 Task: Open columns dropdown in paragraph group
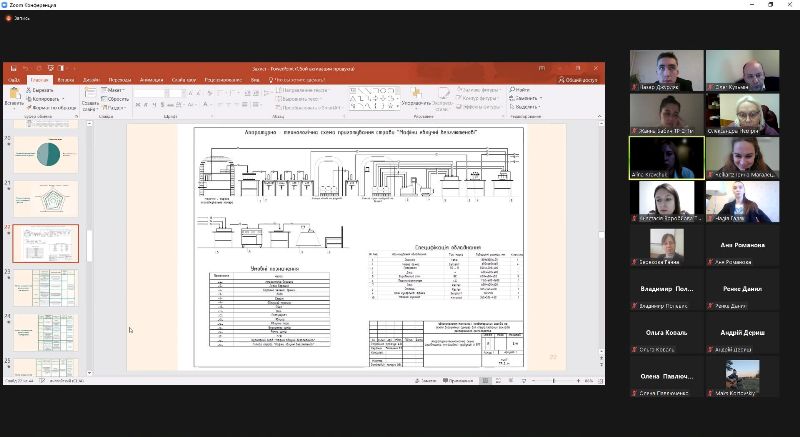tap(256, 105)
